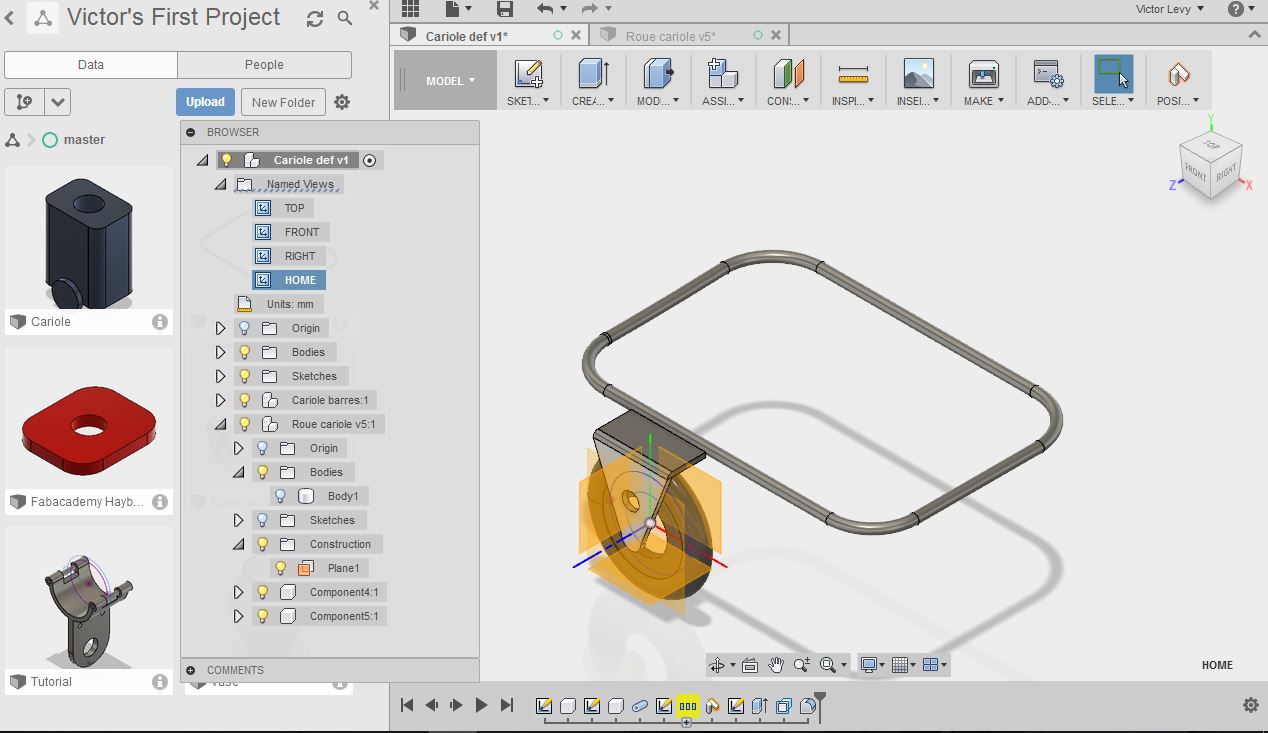Switch to the Roue cariole v5 tab
The image size is (1268, 733).
click(x=670, y=36)
